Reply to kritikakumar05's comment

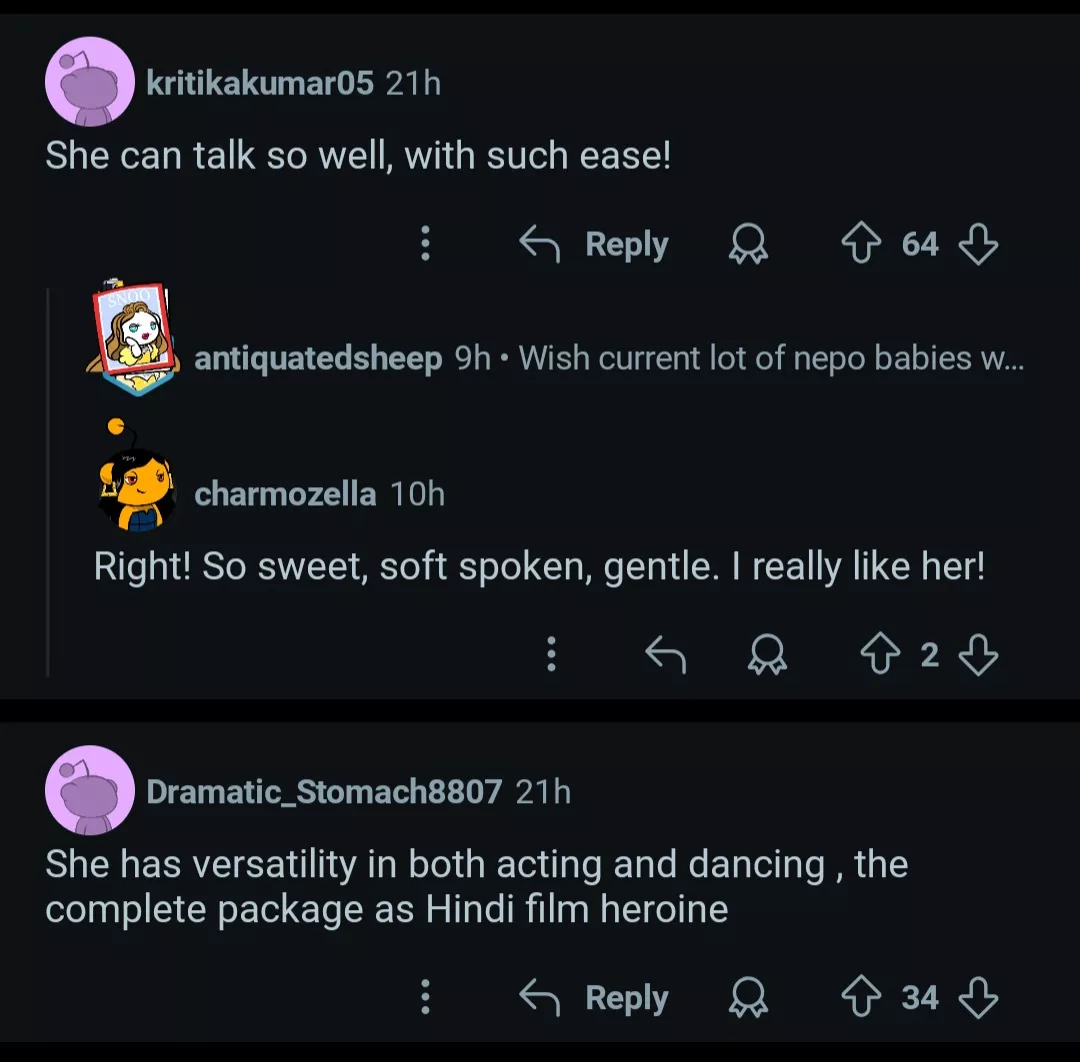(595, 244)
